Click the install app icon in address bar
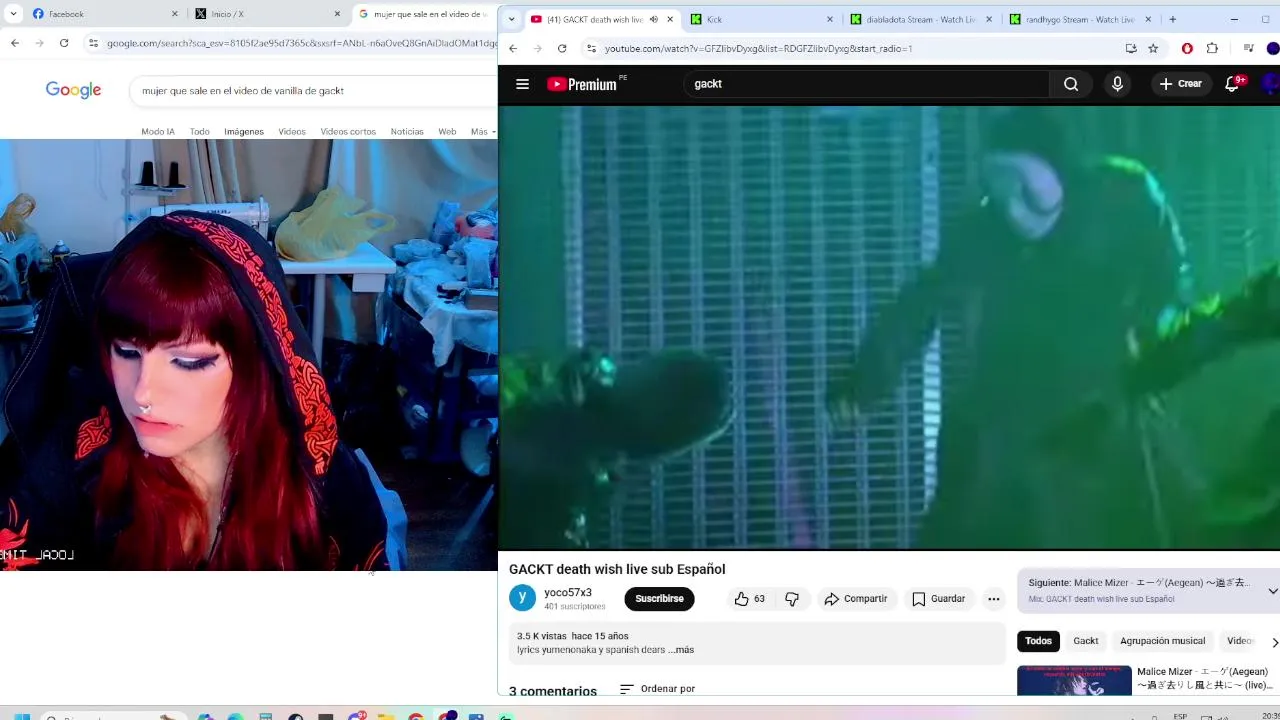Viewport: 1280px width, 720px height. pos(1131,48)
